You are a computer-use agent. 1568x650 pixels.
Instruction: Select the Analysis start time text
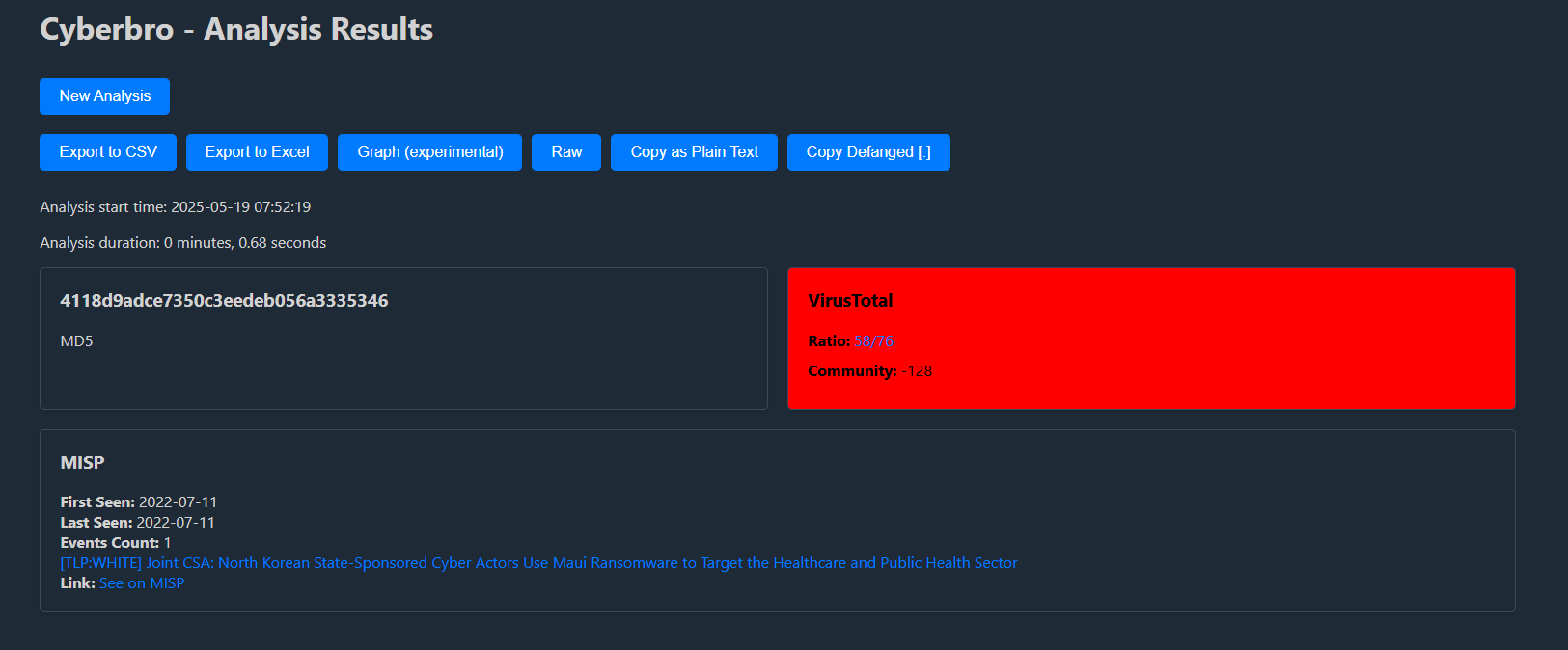pyautogui.click(x=175, y=207)
